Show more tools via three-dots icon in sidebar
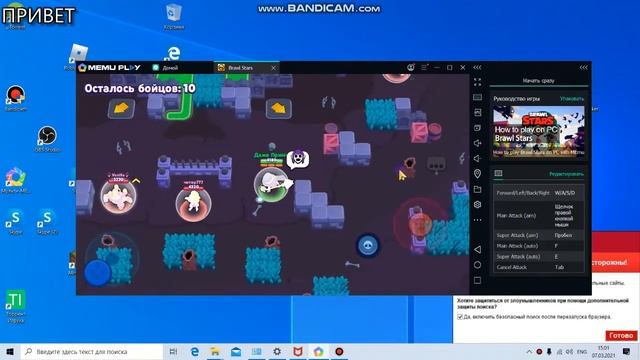This screenshot has width=640, height=360. 477,220
